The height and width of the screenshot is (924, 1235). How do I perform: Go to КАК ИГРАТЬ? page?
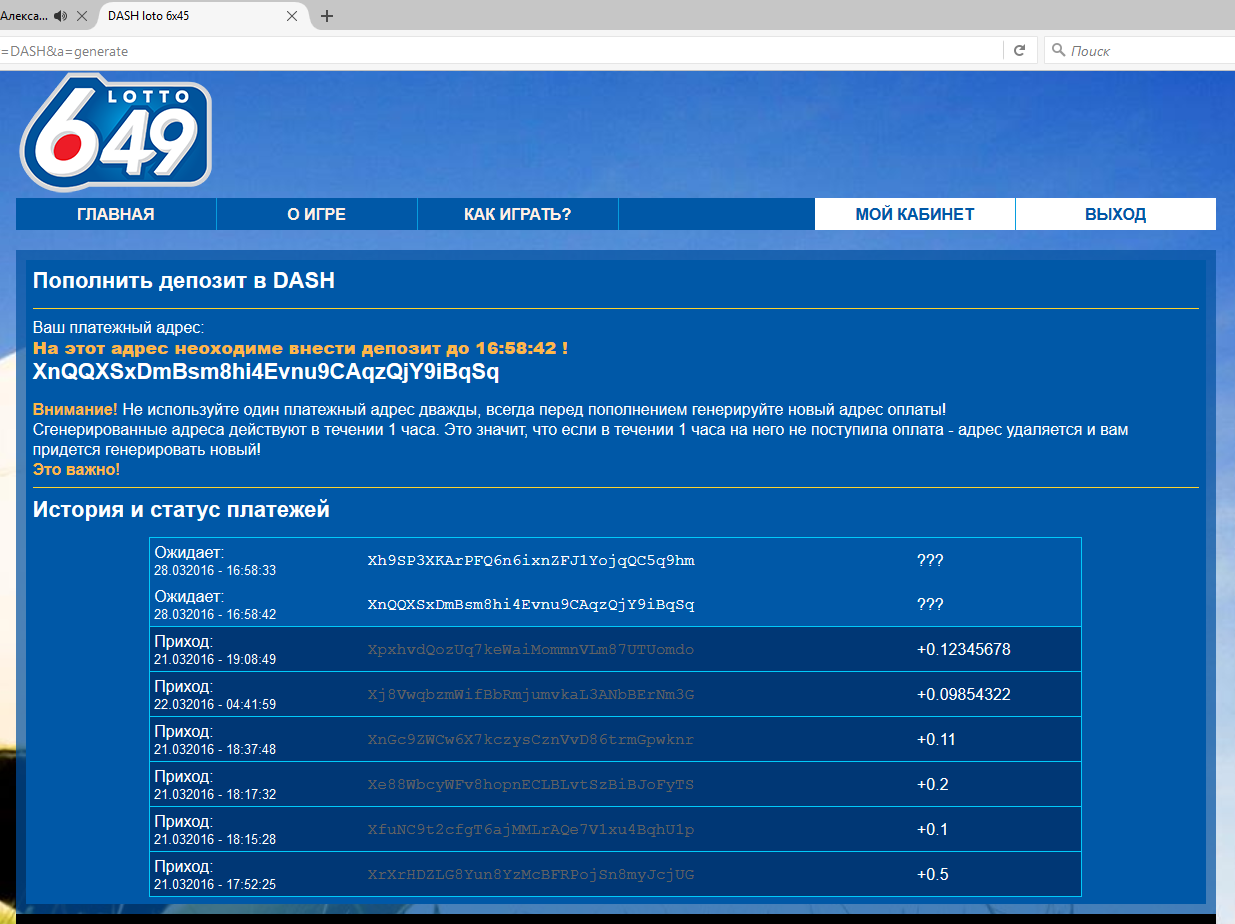[517, 214]
